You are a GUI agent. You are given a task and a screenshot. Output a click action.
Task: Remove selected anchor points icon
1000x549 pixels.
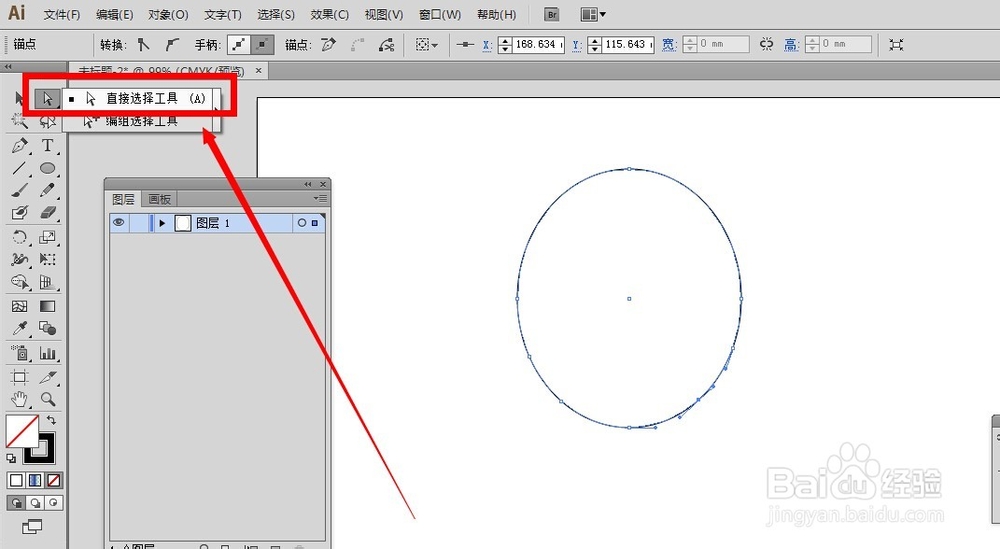pyautogui.click(x=329, y=45)
